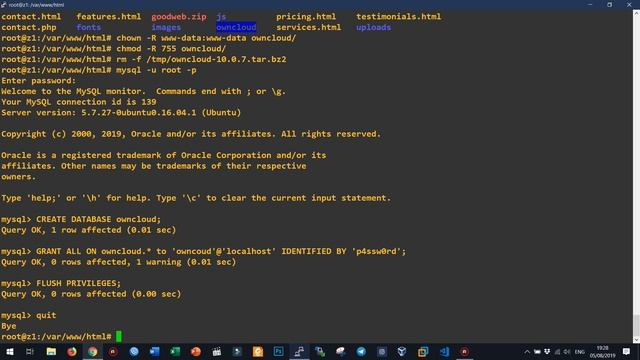Open the orange app next to Photoshop
This screenshot has height=360, width=640.
point(258,351)
